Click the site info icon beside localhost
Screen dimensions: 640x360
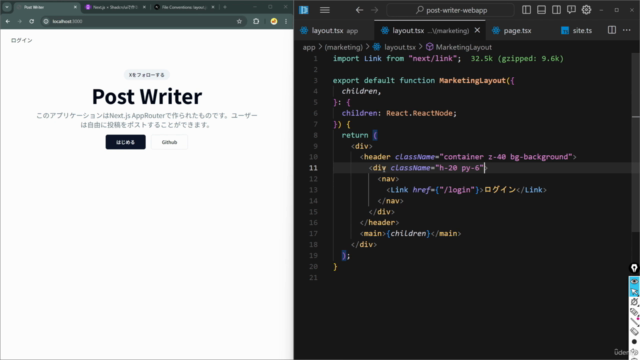pyautogui.click(x=46, y=21)
